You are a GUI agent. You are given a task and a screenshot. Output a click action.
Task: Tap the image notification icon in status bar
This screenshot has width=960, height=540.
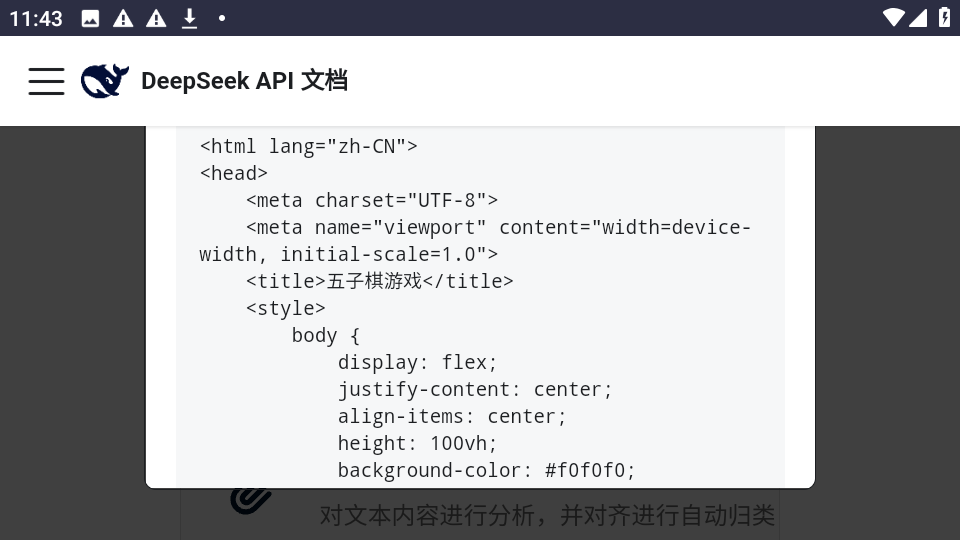click(90, 18)
